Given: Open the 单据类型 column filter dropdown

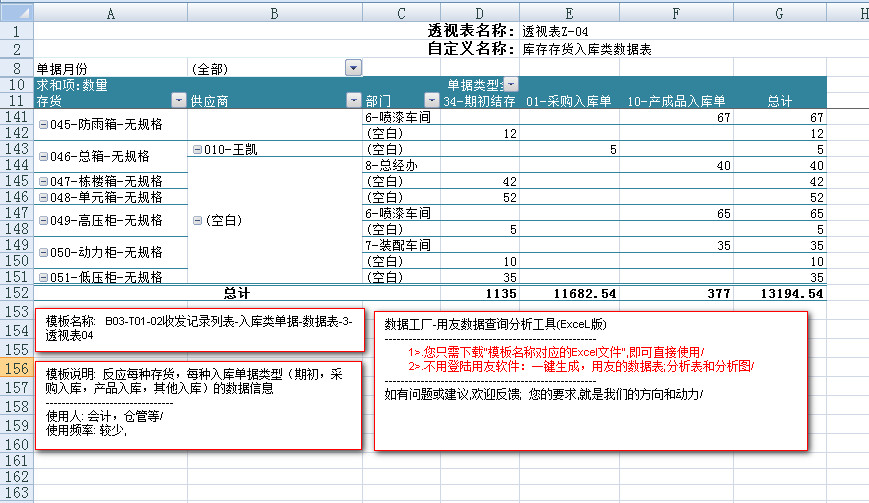Looking at the screenshot, I should [x=511, y=85].
